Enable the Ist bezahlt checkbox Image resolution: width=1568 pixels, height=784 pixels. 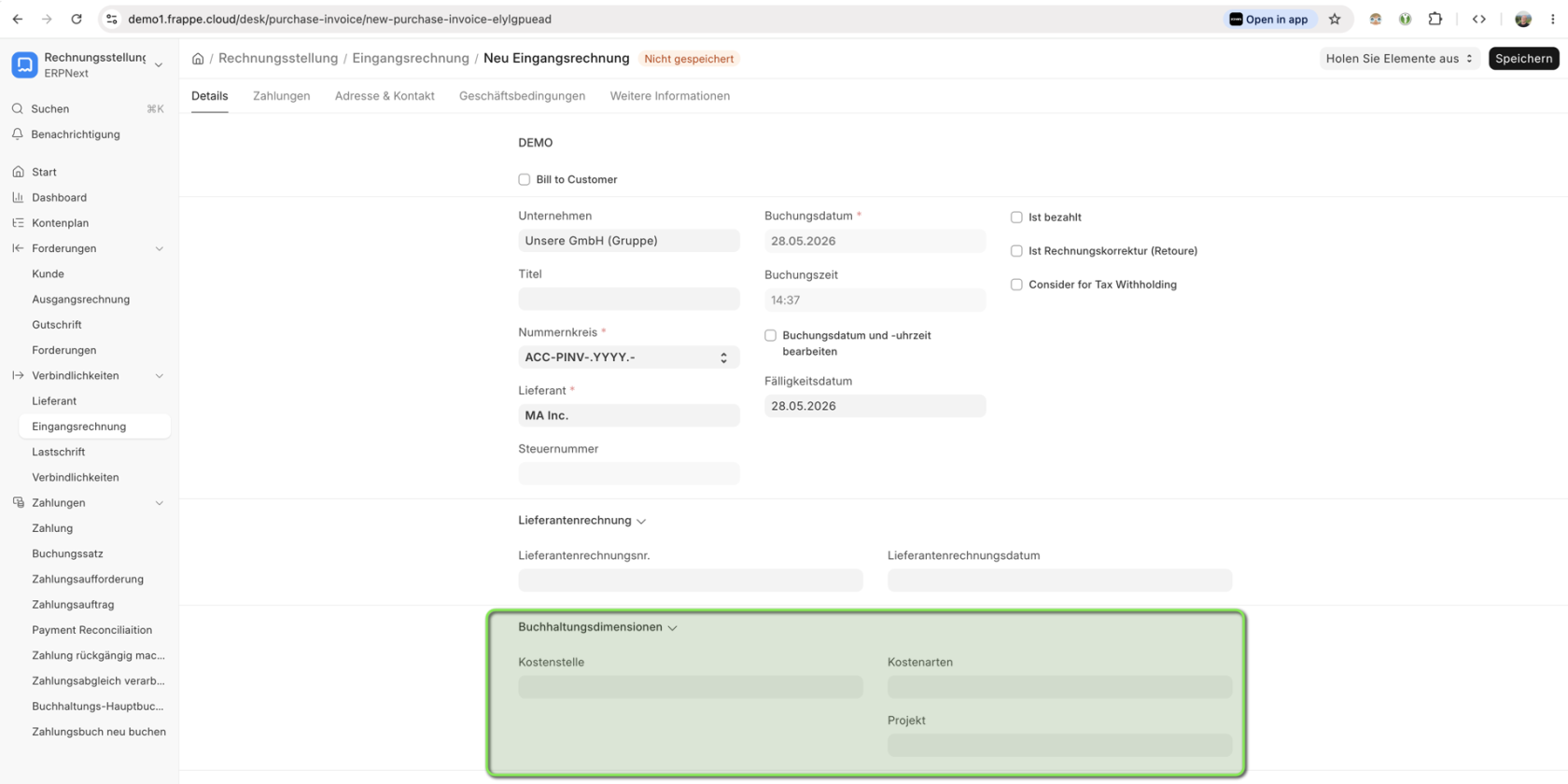coord(1016,217)
